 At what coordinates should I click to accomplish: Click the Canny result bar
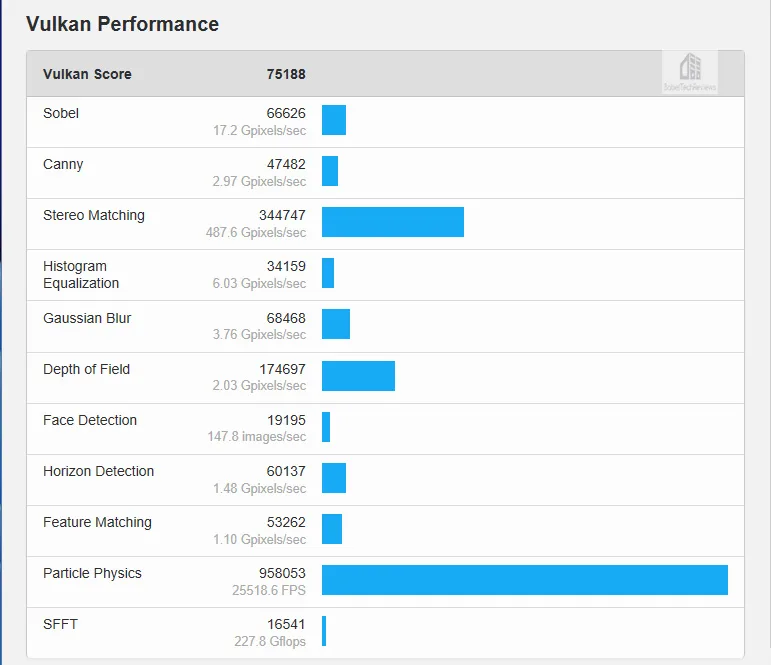[330, 171]
